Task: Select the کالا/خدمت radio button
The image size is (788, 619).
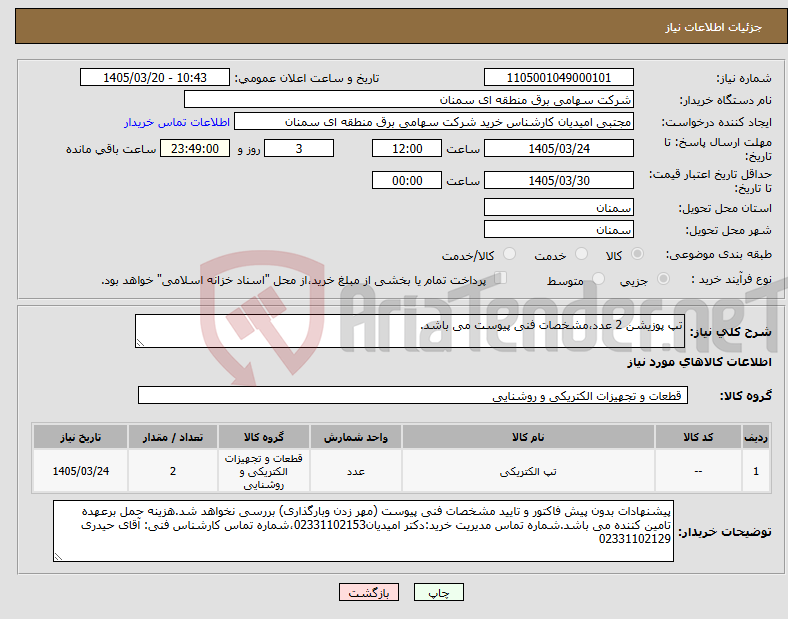Action: tap(510, 254)
